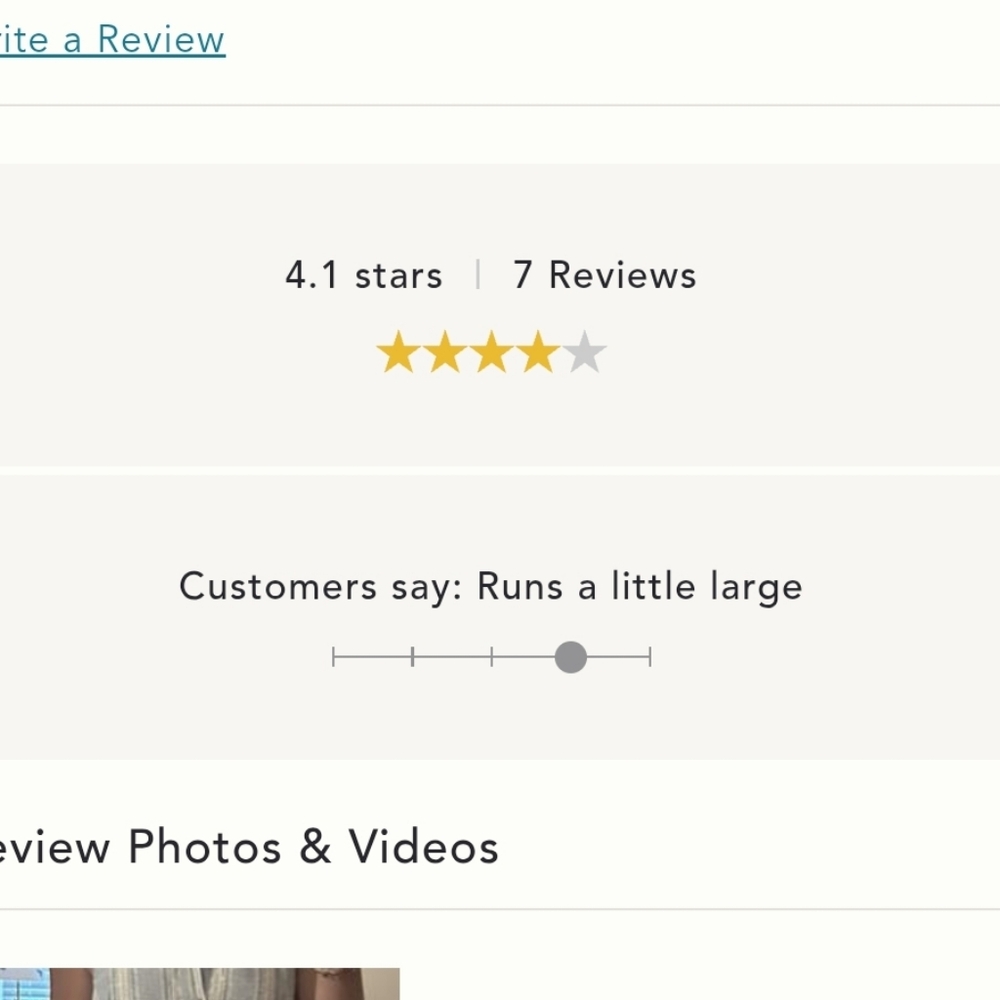Click the rightmost tick on fit scale
This screenshot has height=1000, width=1000.
(x=650, y=657)
